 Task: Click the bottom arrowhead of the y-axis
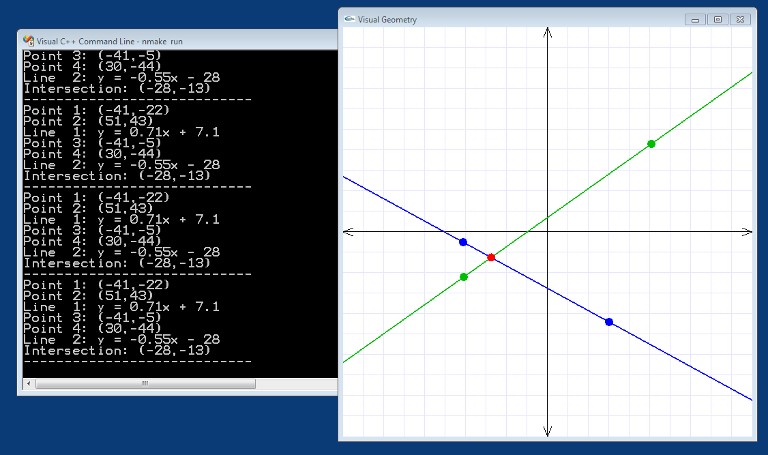tap(548, 431)
